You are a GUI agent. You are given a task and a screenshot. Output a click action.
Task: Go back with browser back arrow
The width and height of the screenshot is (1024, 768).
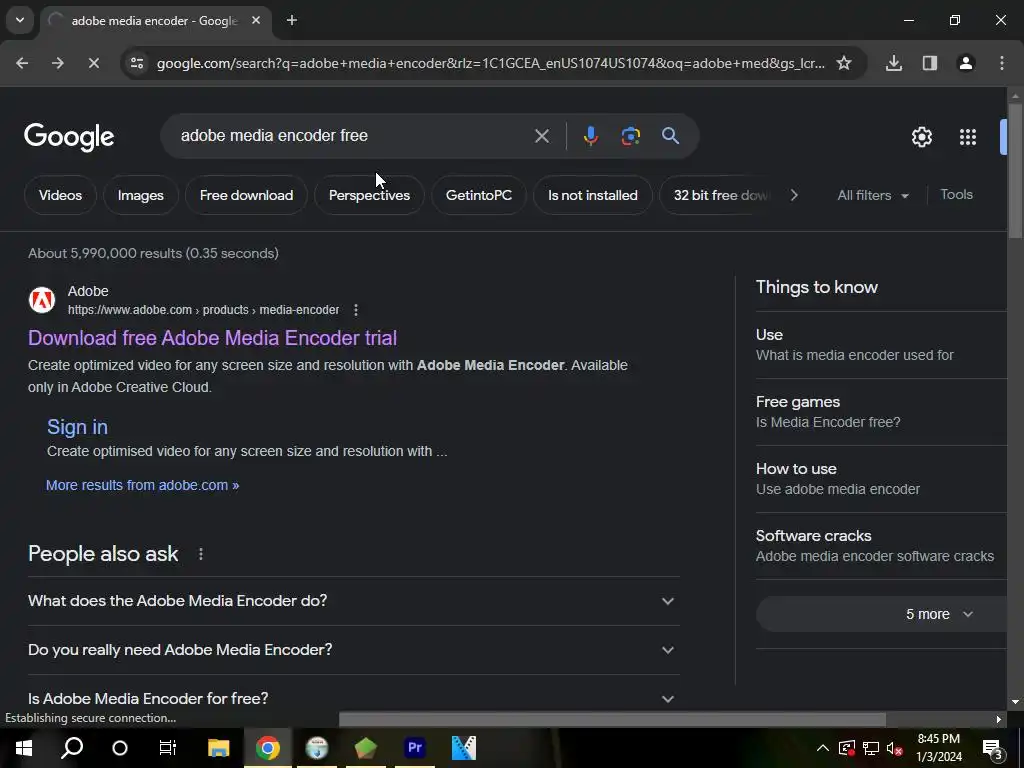pos(22,63)
